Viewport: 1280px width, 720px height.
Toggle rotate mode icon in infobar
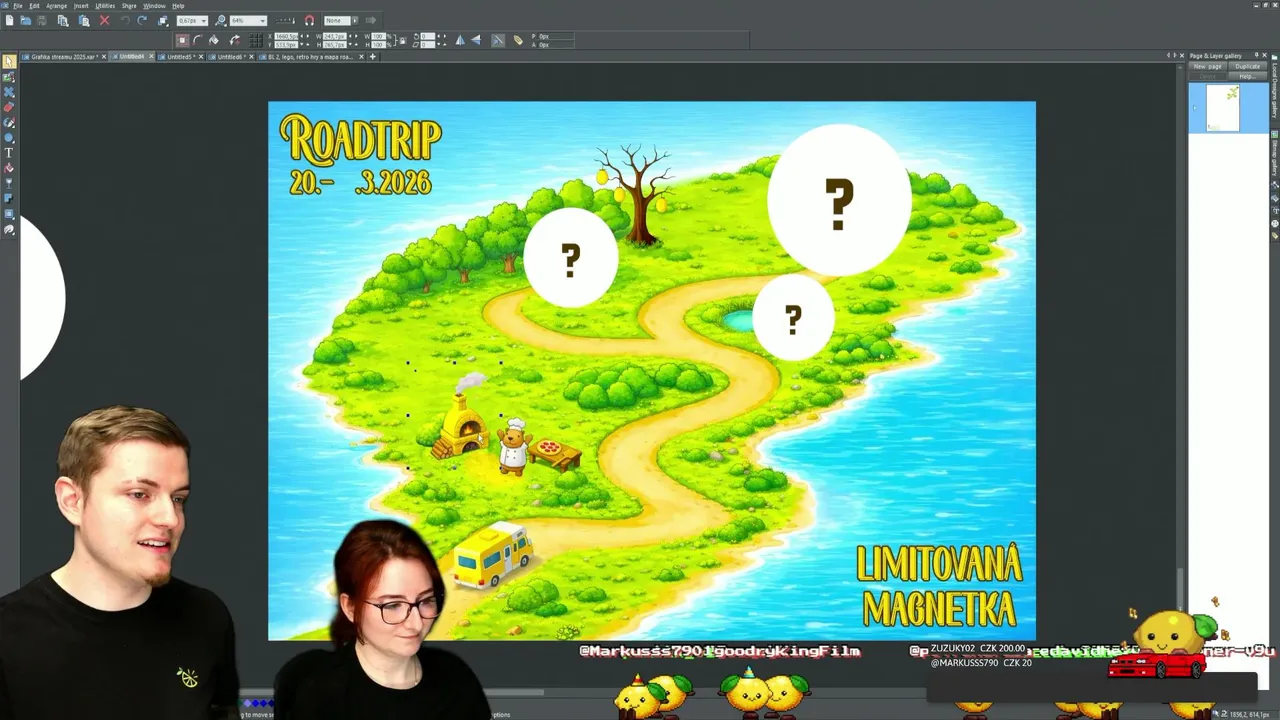coord(234,40)
